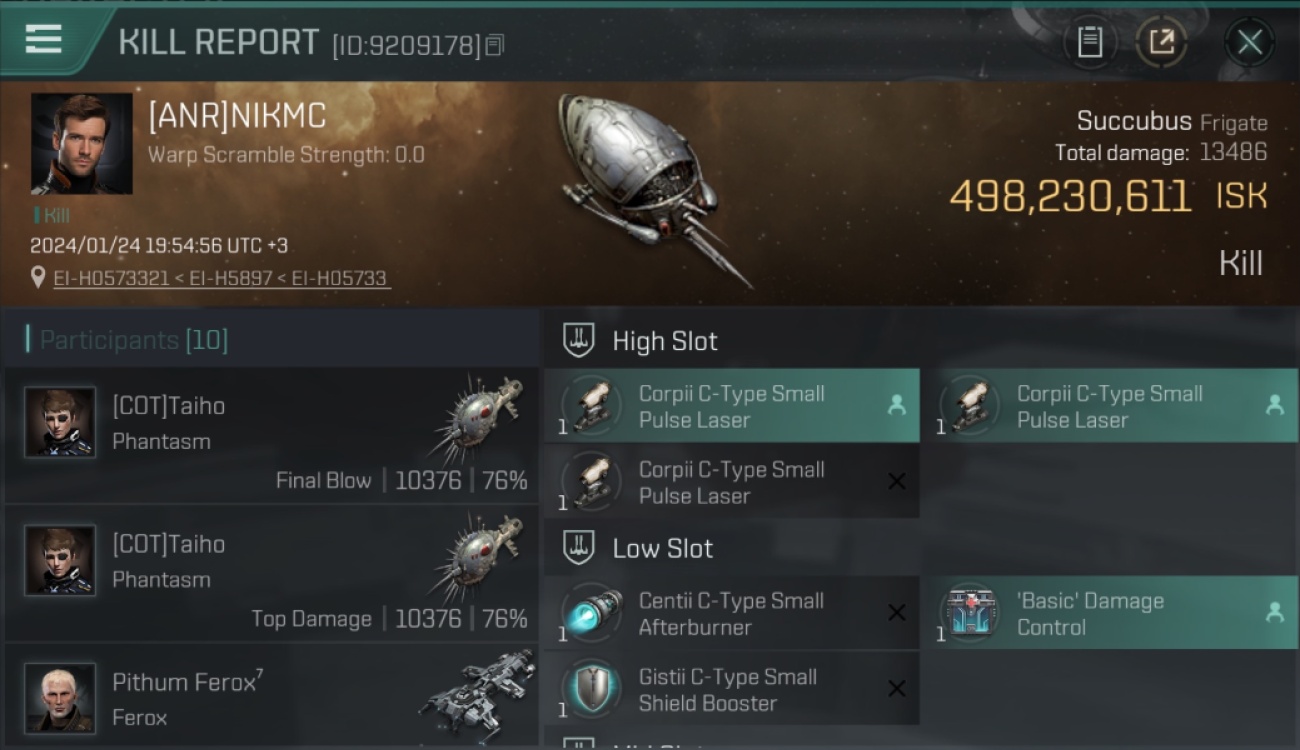
Task: Open Taiho Final Blow participant entry
Action: point(271,435)
